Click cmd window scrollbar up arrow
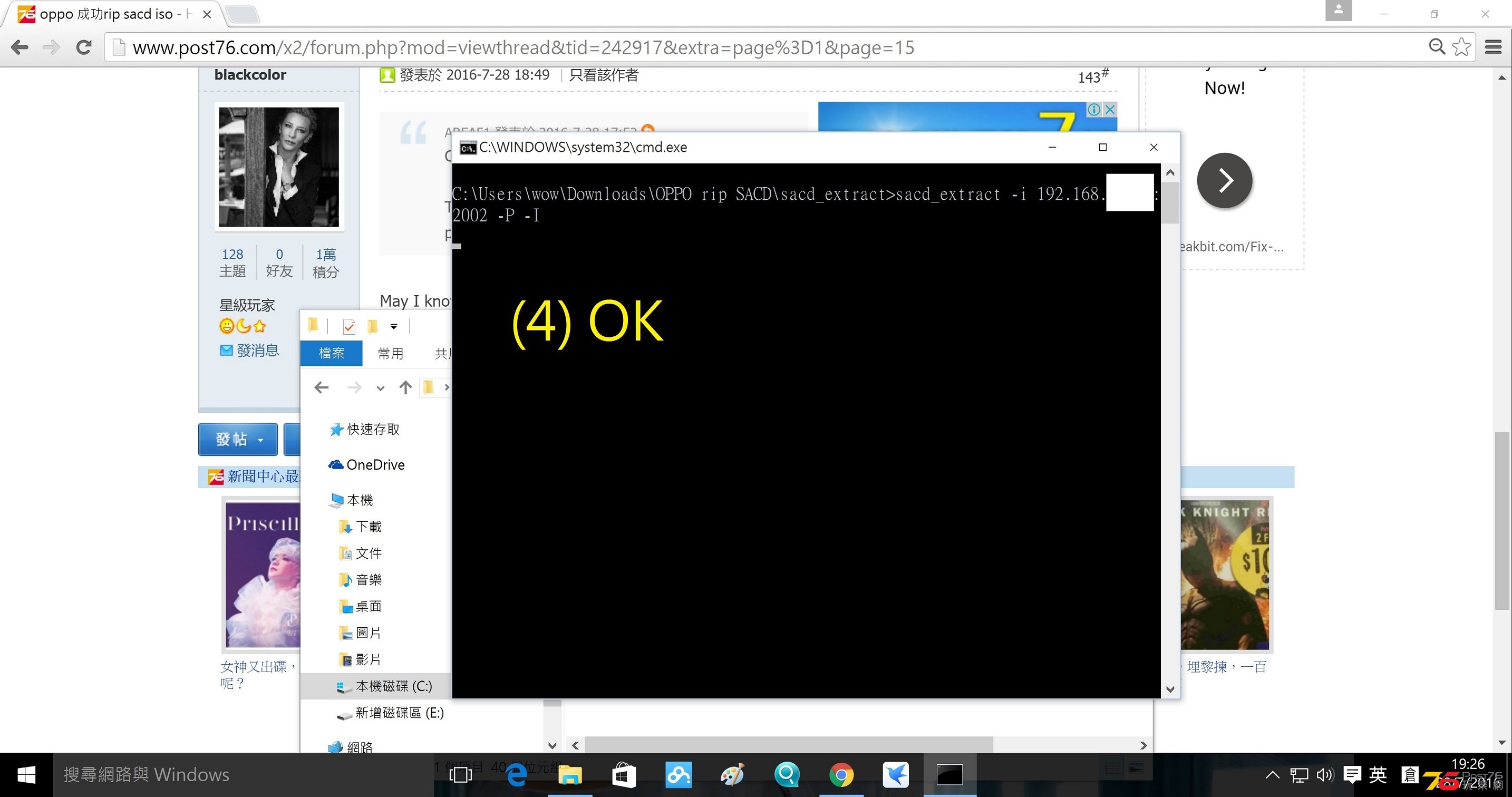The image size is (1512, 797). pos(1170,172)
